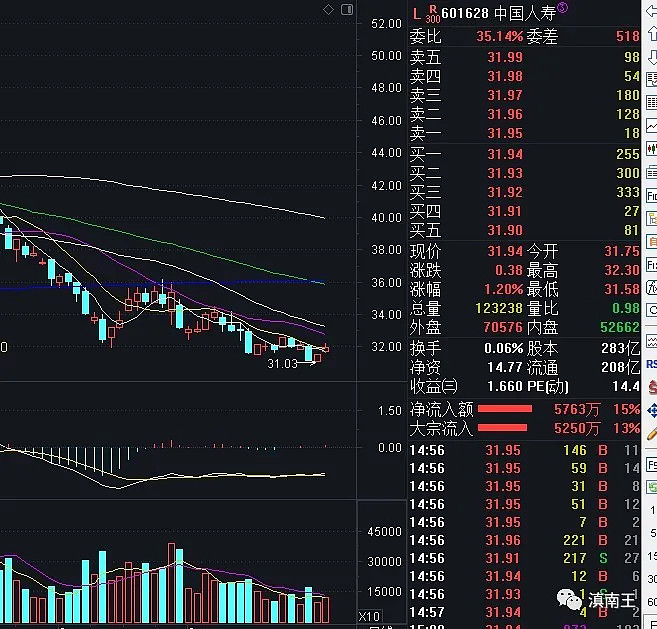
Task: Click the R 300 margin badge
Action: pos(433,14)
